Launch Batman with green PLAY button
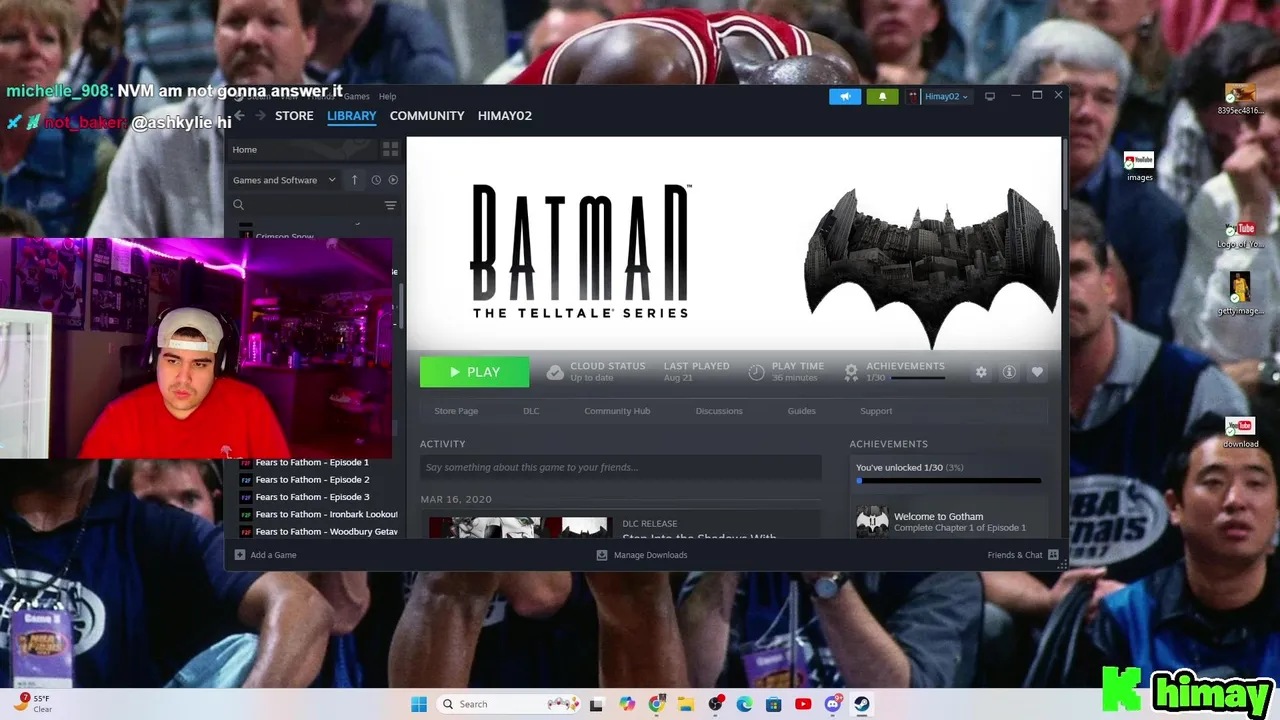1280x720 pixels. click(474, 372)
